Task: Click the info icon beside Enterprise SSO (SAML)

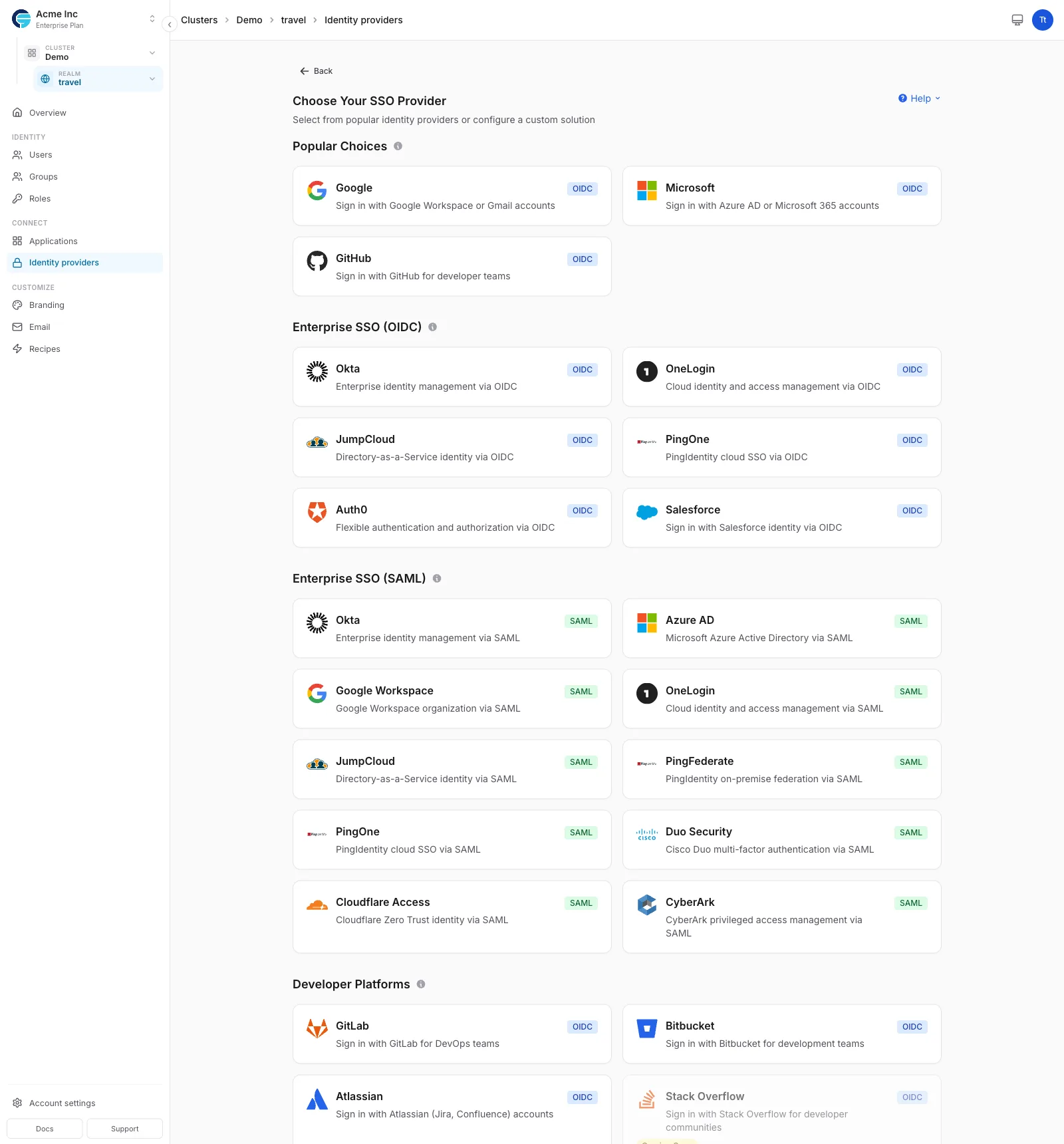Action: coord(437,579)
